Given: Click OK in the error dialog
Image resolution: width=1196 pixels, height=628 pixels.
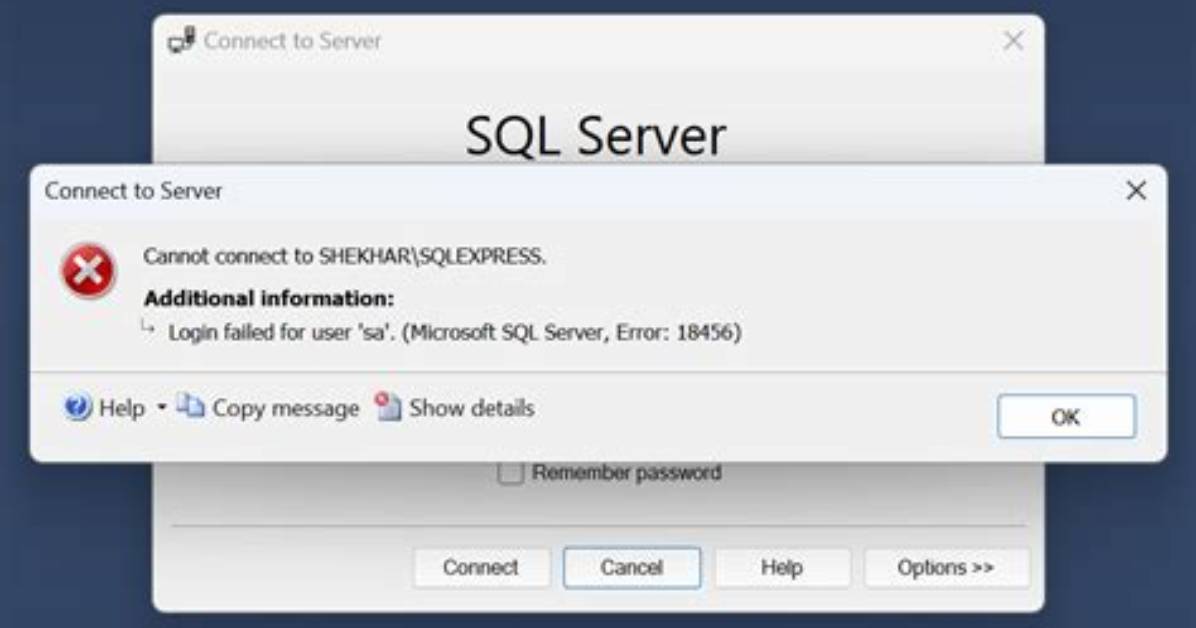Looking at the screenshot, I should (x=1066, y=417).
